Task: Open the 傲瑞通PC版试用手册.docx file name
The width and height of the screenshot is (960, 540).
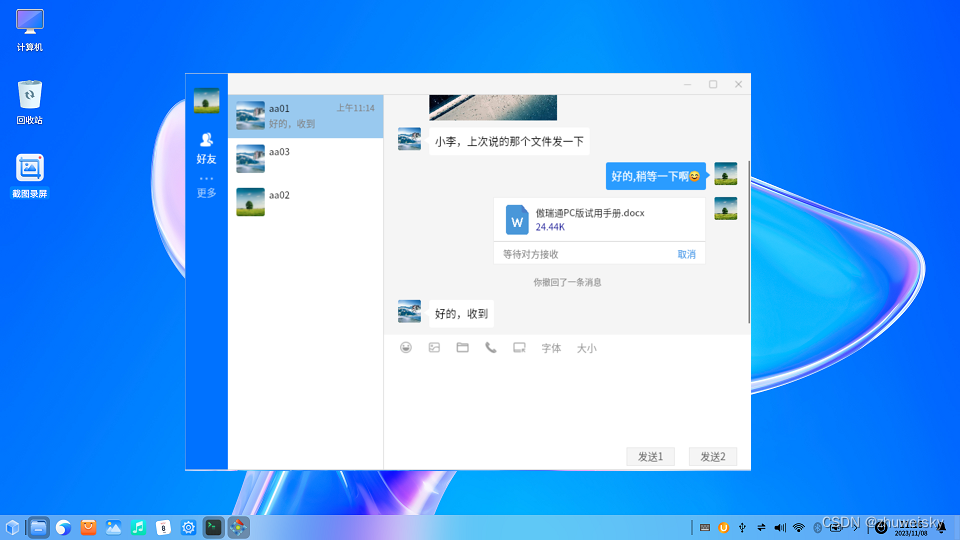Action: (x=590, y=213)
